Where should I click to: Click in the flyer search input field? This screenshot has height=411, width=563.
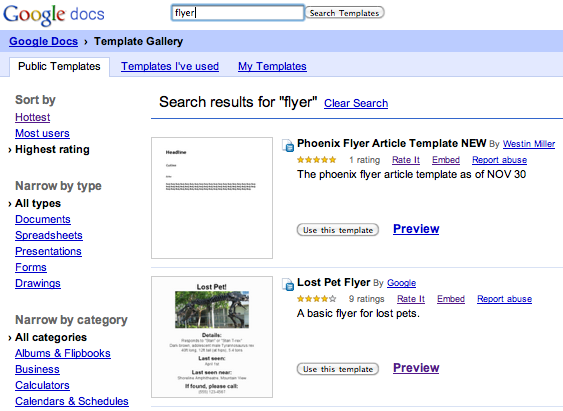[x=238, y=13]
